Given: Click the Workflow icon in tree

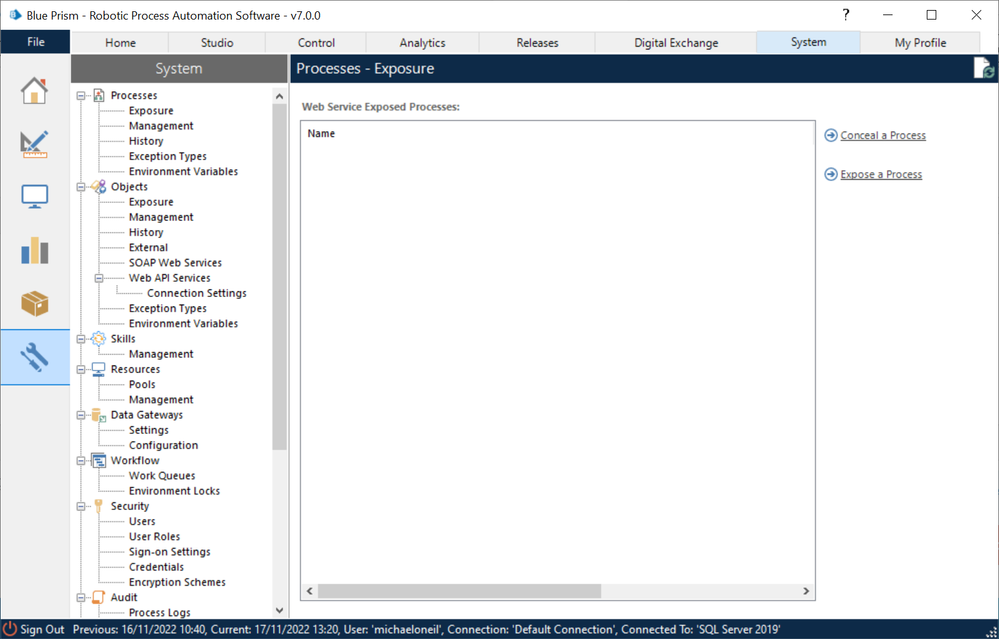Looking at the screenshot, I should (x=99, y=461).
